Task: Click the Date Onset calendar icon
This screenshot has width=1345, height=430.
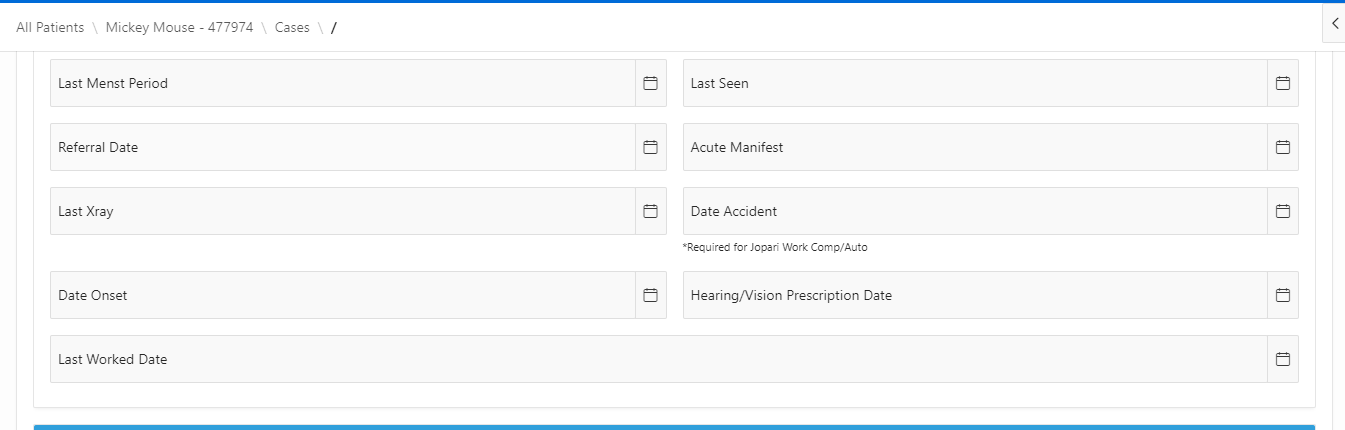Action: [650, 295]
